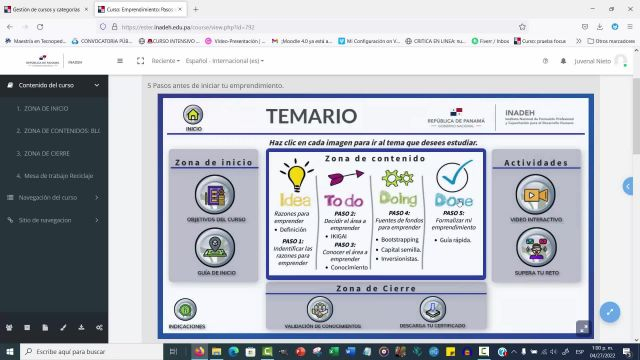Click the fullscreen toggle in top bar

(140, 61)
